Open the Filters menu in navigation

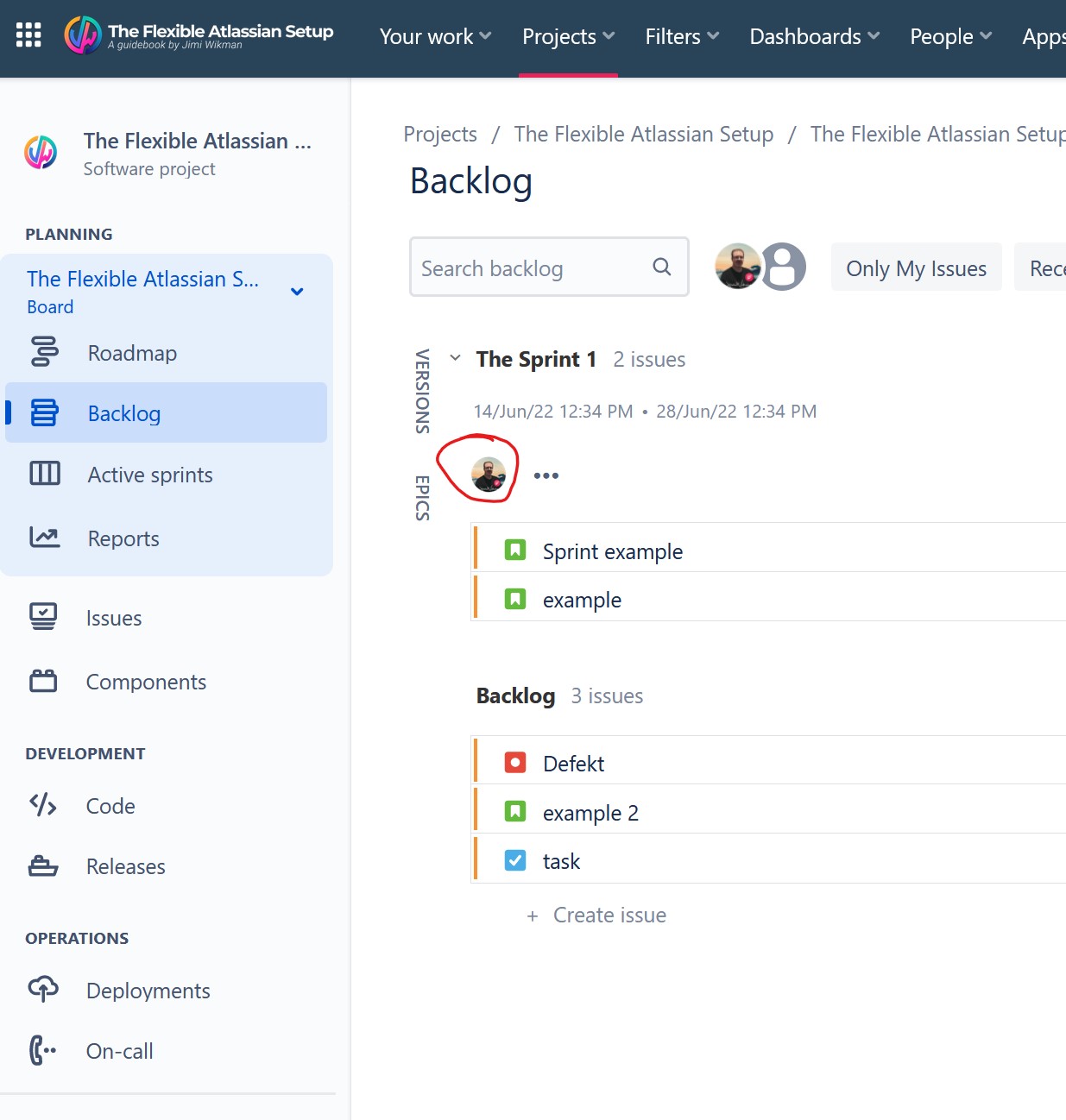682,36
